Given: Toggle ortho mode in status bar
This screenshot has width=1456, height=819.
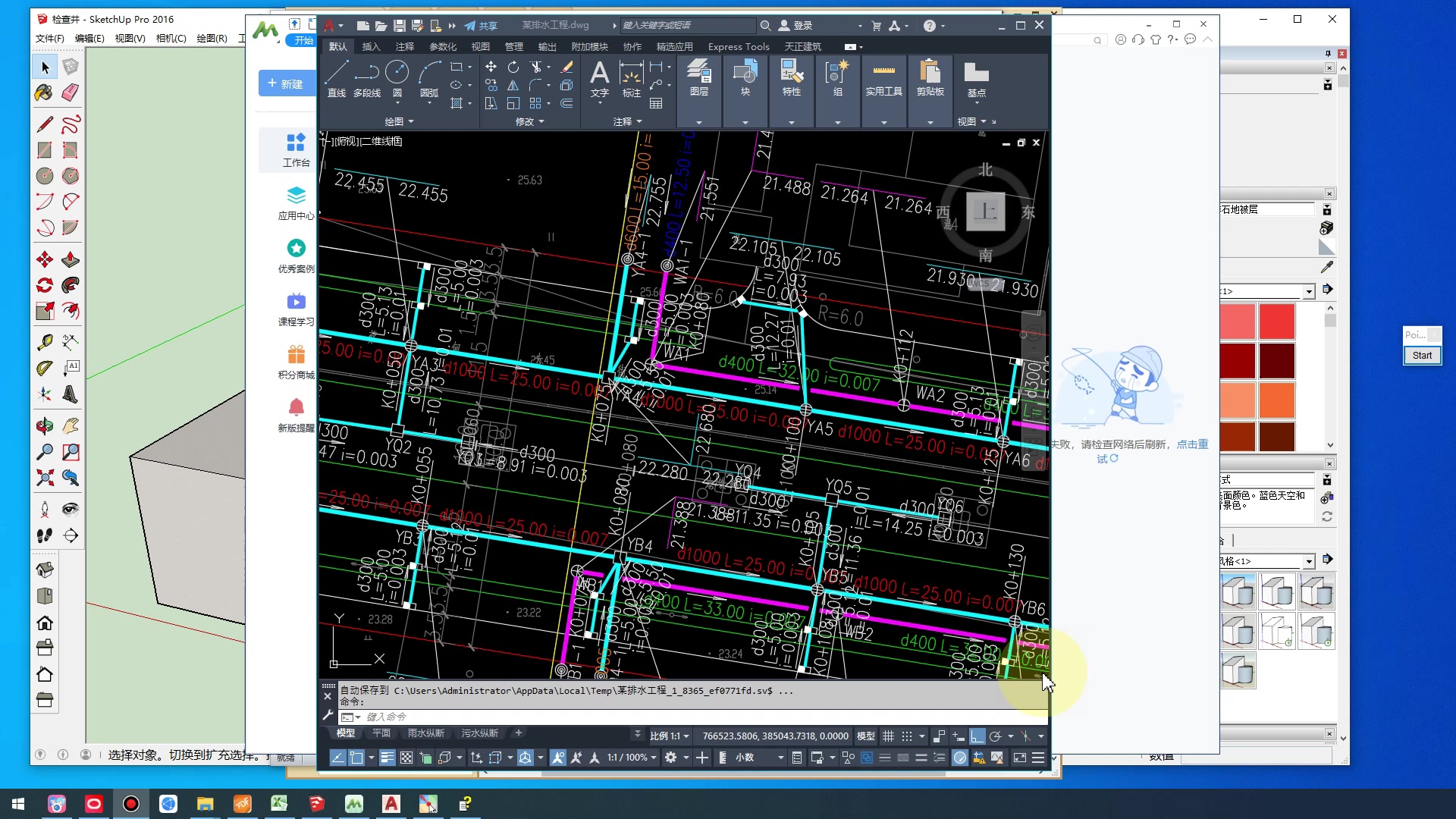Looking at the screenshot, I should click(977, 736).
